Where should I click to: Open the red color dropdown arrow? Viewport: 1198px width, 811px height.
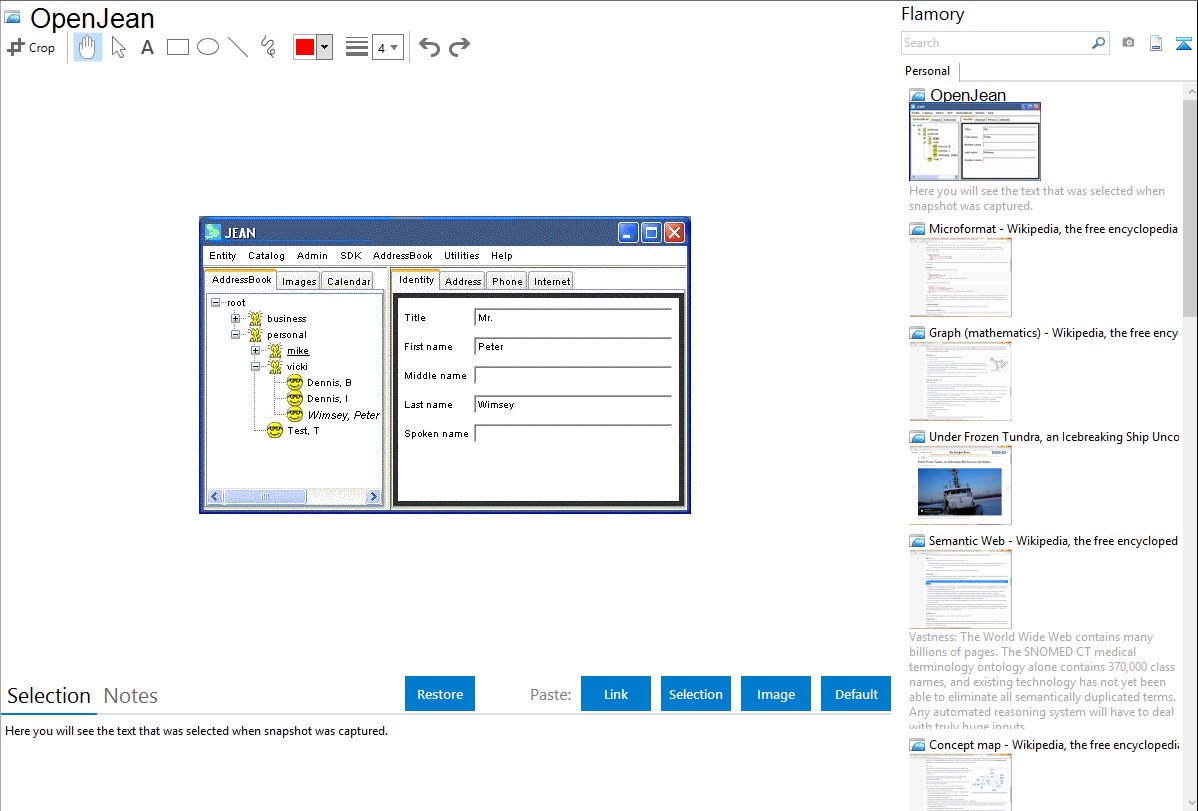[324, 47]
